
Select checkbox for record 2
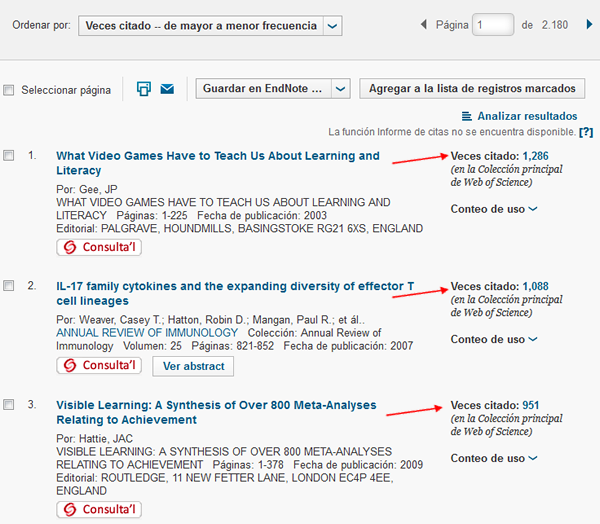9,286
